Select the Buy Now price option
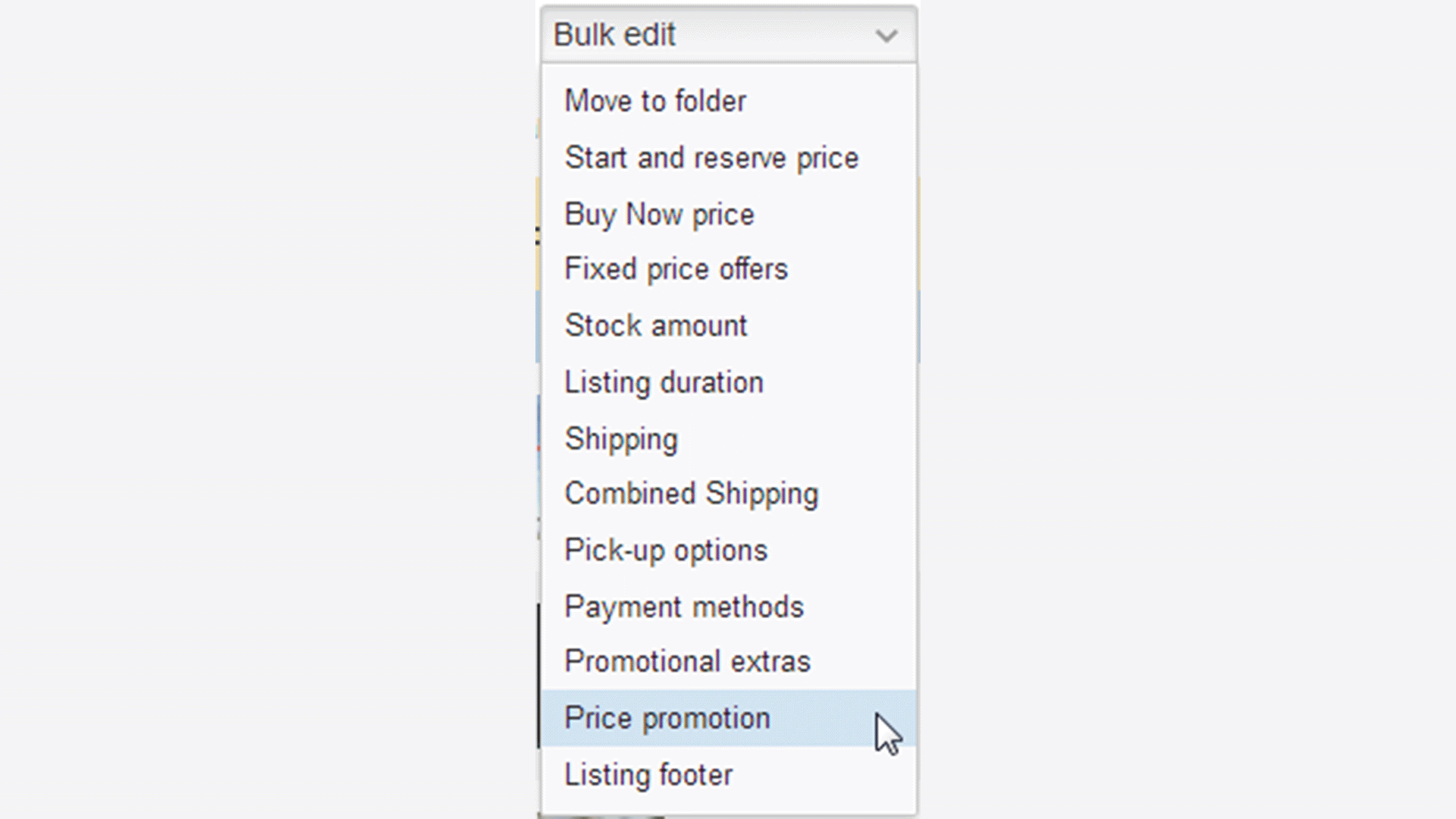Screen dimensions: 1456x819 tap(659, 214)
